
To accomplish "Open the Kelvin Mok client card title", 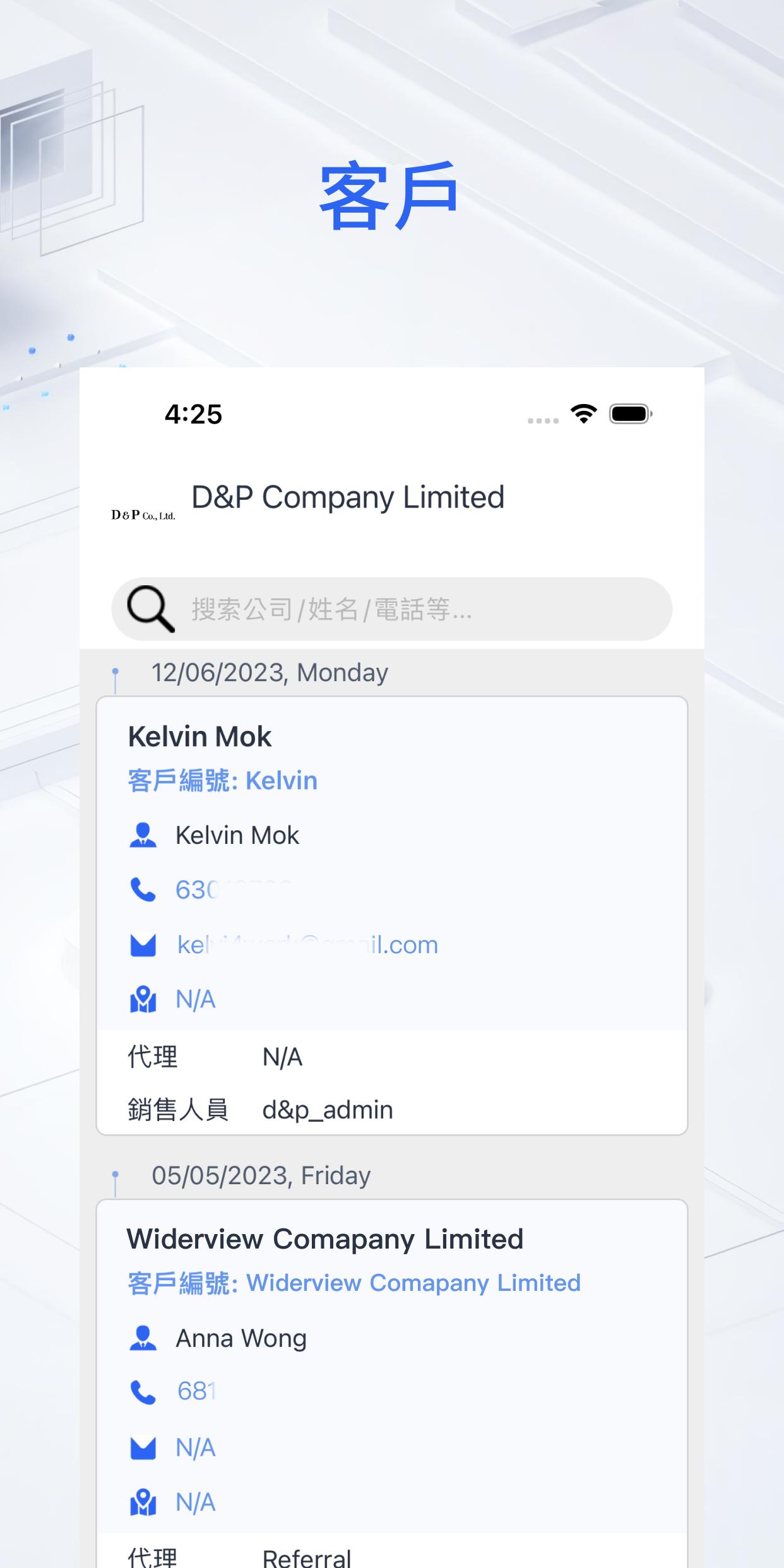I will click(199, 737).
